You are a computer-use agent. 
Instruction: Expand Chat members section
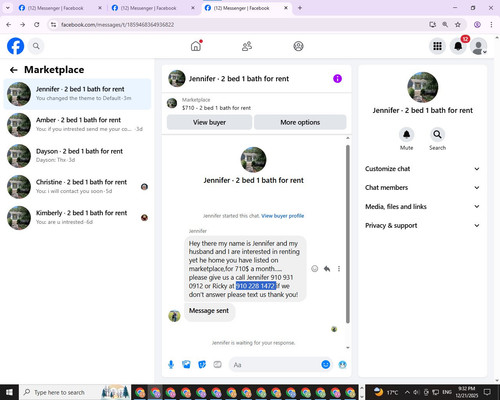pyautogui.click(x=423, y=187)
